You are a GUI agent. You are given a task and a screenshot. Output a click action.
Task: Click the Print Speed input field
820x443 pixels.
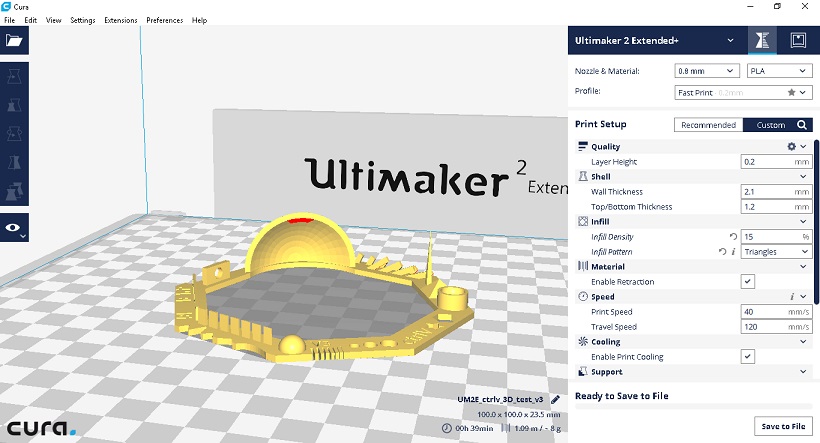(x=777, y=312)
